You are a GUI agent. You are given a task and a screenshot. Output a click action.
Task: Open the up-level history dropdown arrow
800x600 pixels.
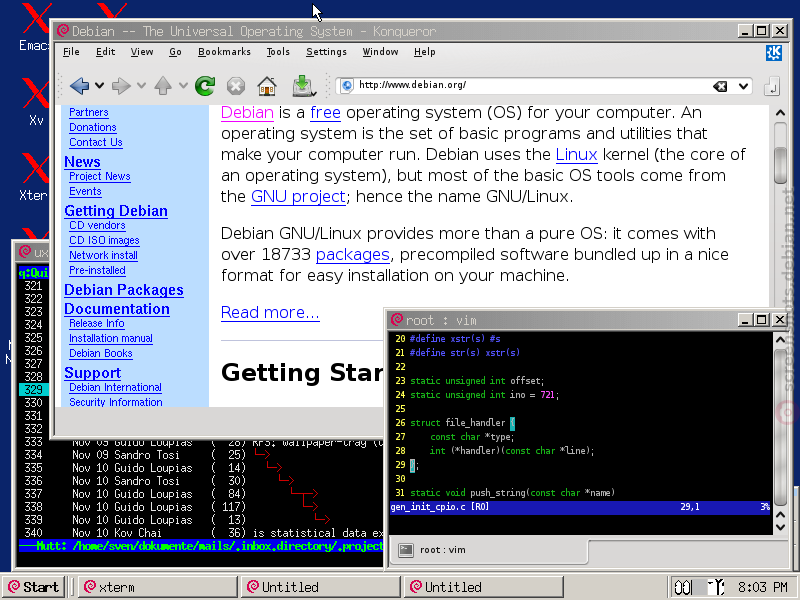[x=183, y=86]
